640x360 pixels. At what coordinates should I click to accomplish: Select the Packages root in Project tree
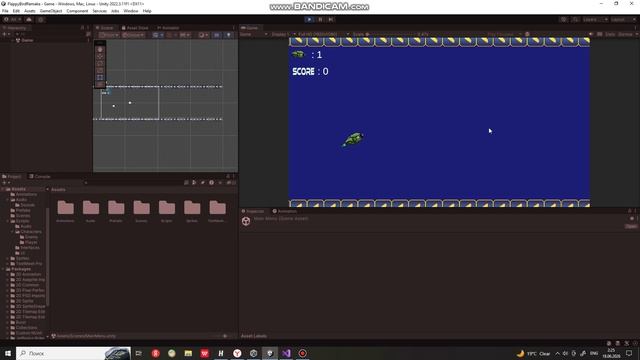[18, 269]
